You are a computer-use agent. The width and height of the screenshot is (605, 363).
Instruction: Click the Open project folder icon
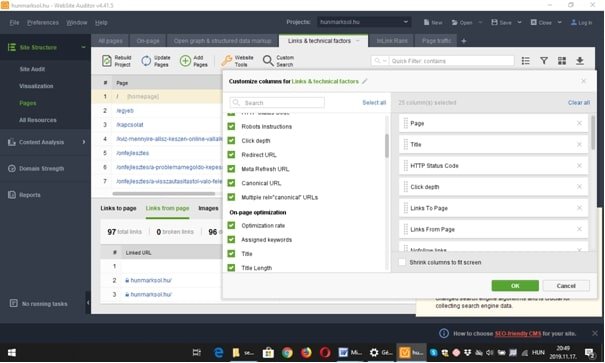455,22
